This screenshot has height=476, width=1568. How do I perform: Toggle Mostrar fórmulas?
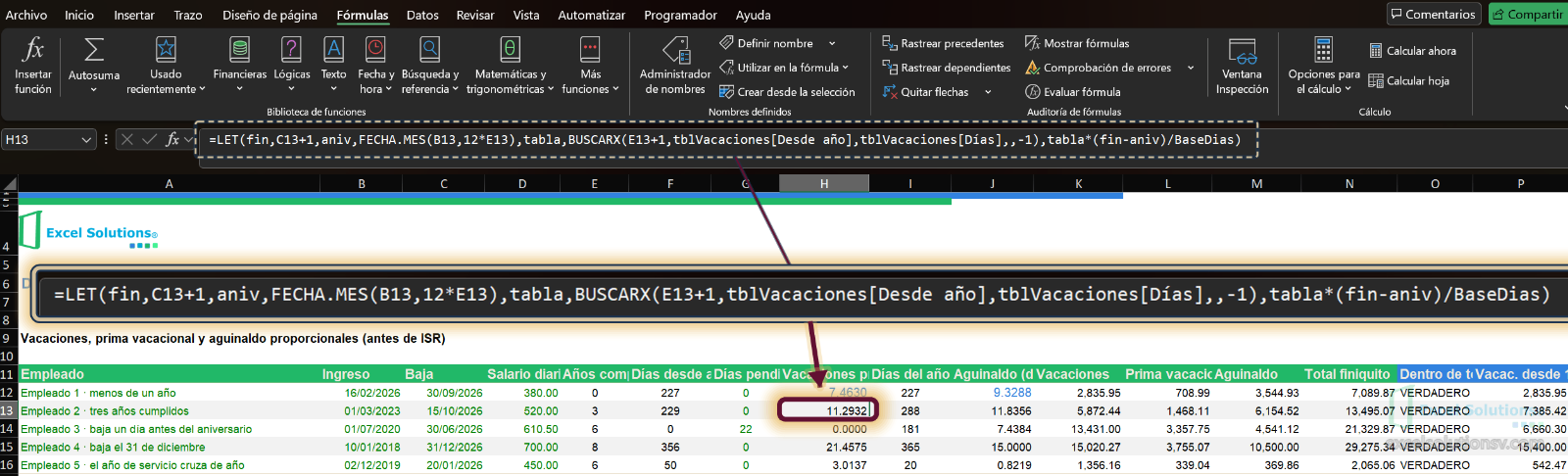1077,43
